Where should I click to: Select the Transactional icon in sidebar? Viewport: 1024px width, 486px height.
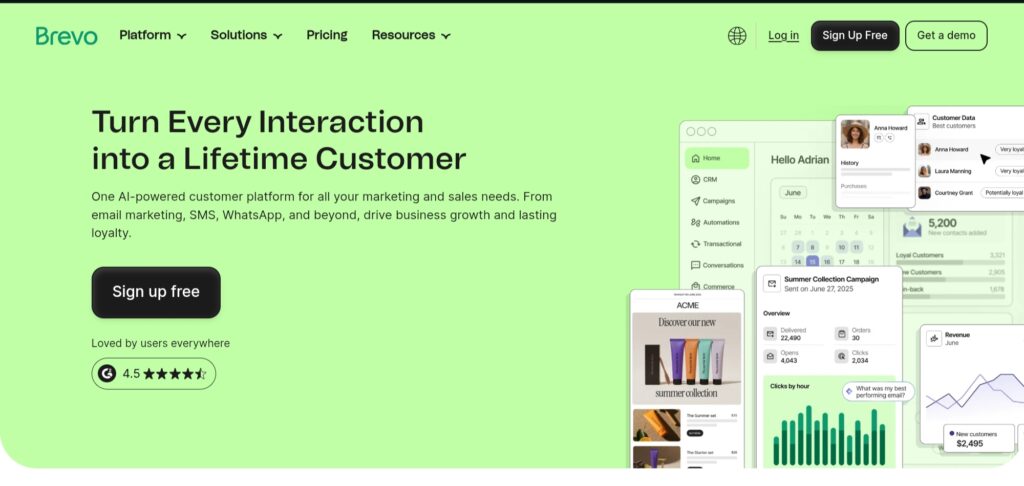click(695, 244)
